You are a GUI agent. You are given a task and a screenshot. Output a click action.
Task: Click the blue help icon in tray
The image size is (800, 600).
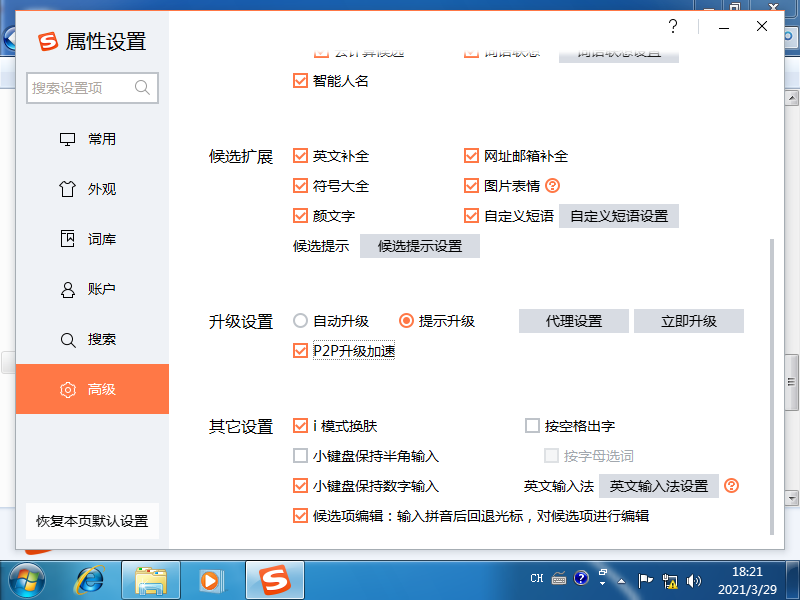(581, 578)
